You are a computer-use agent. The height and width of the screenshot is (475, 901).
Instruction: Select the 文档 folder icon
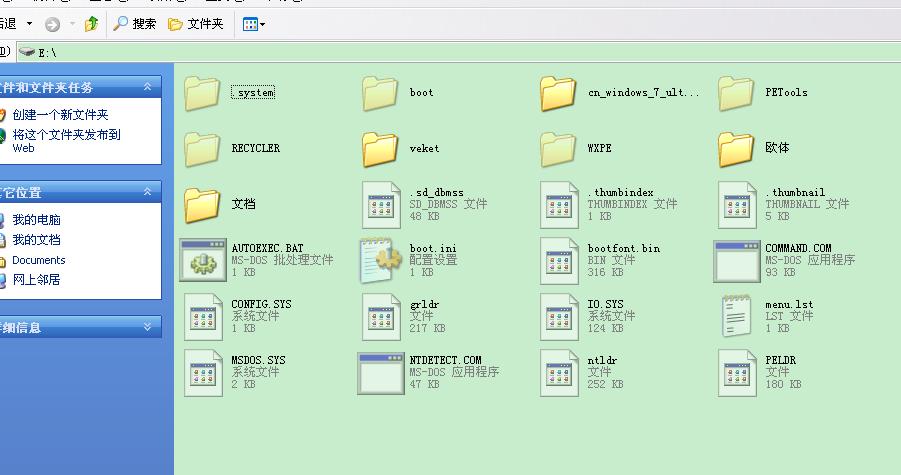[x=202, y=204]
